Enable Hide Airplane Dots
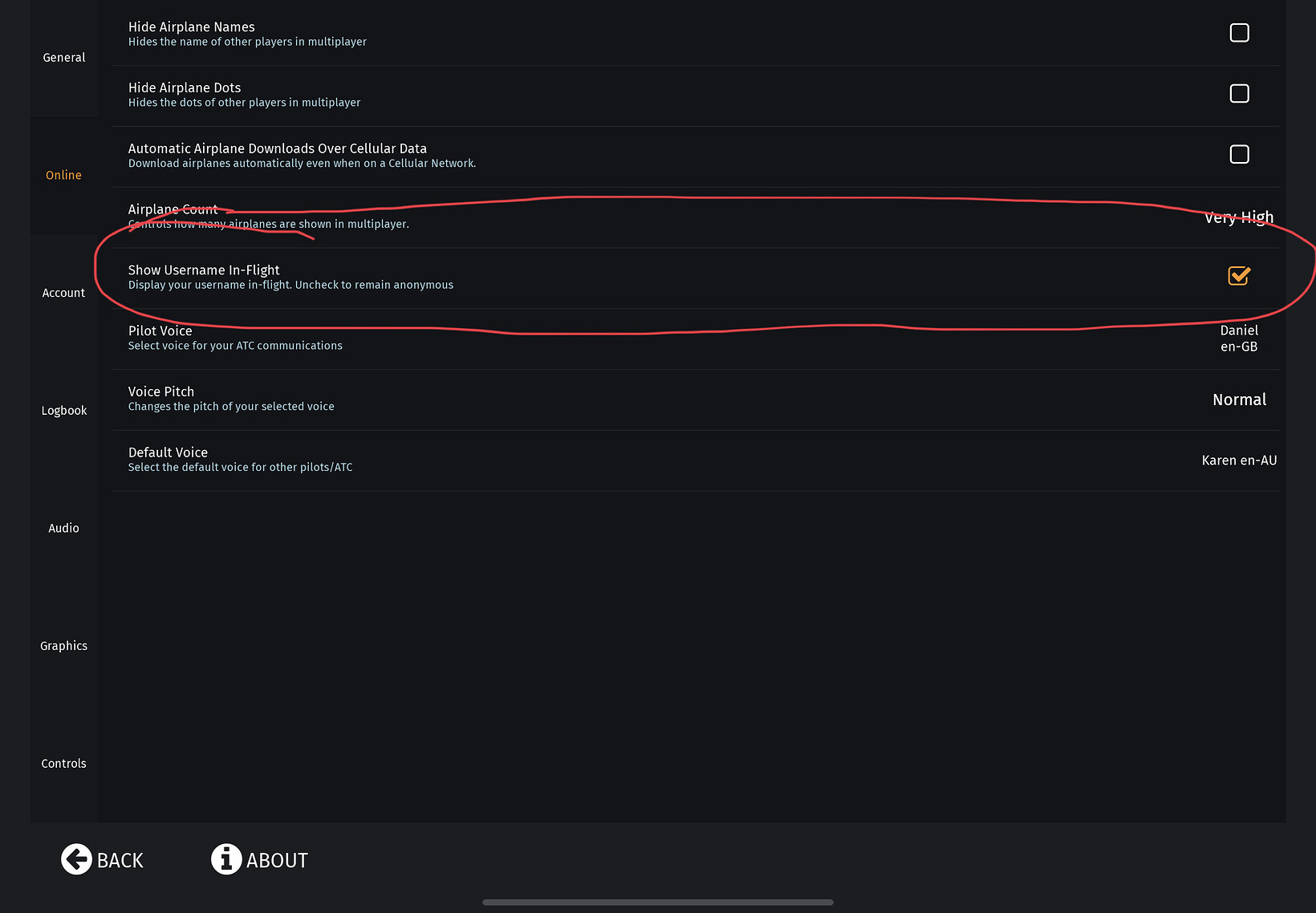The width and height of the screenshot is (1316, 913). click(1239, 93)
